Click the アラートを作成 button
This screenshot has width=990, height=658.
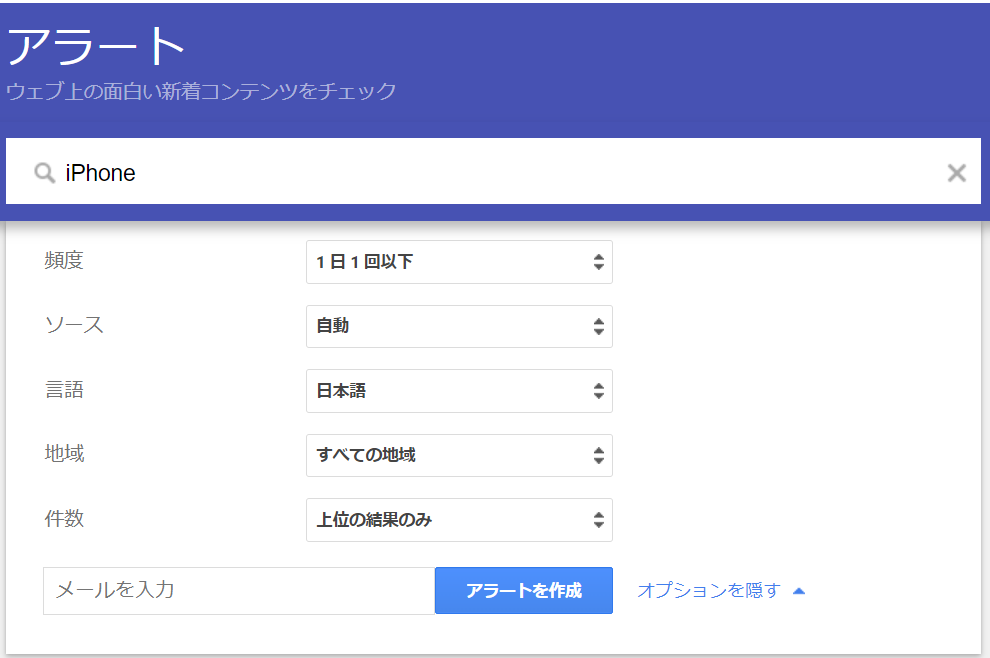click(523, 590)
